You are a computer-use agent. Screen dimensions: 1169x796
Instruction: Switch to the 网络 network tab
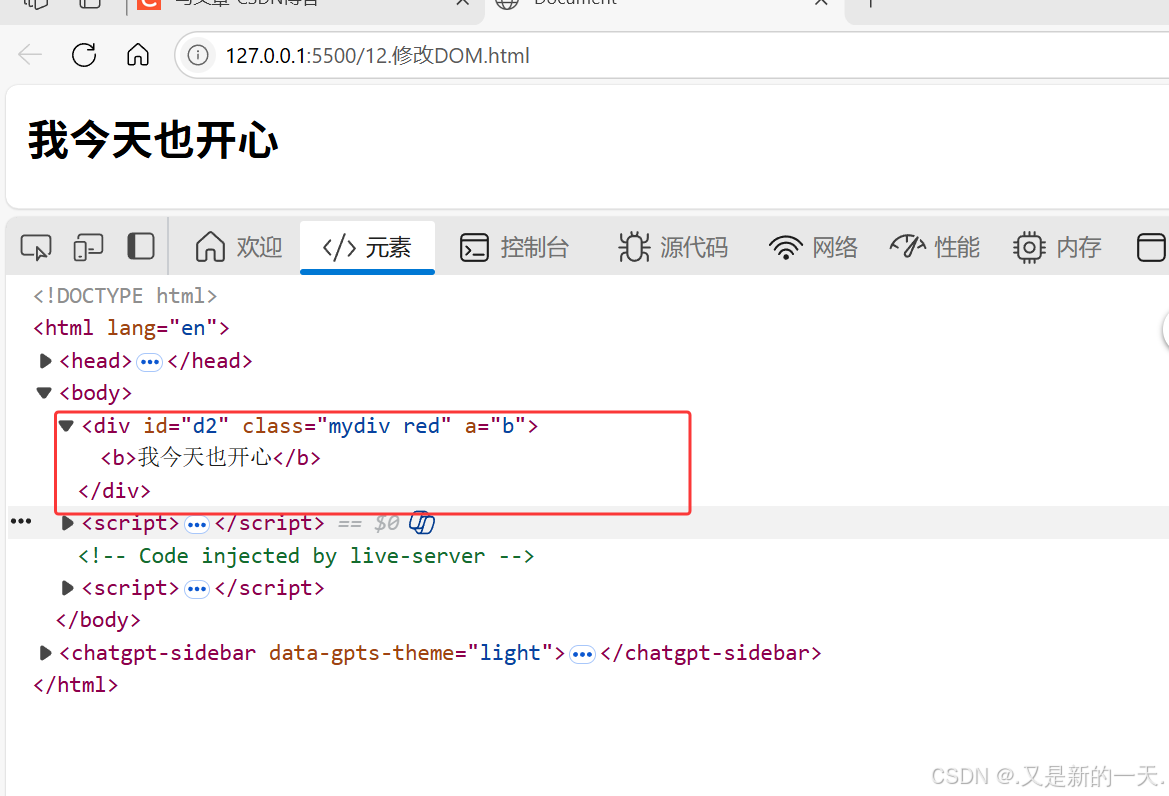click(x=813, y=247)
